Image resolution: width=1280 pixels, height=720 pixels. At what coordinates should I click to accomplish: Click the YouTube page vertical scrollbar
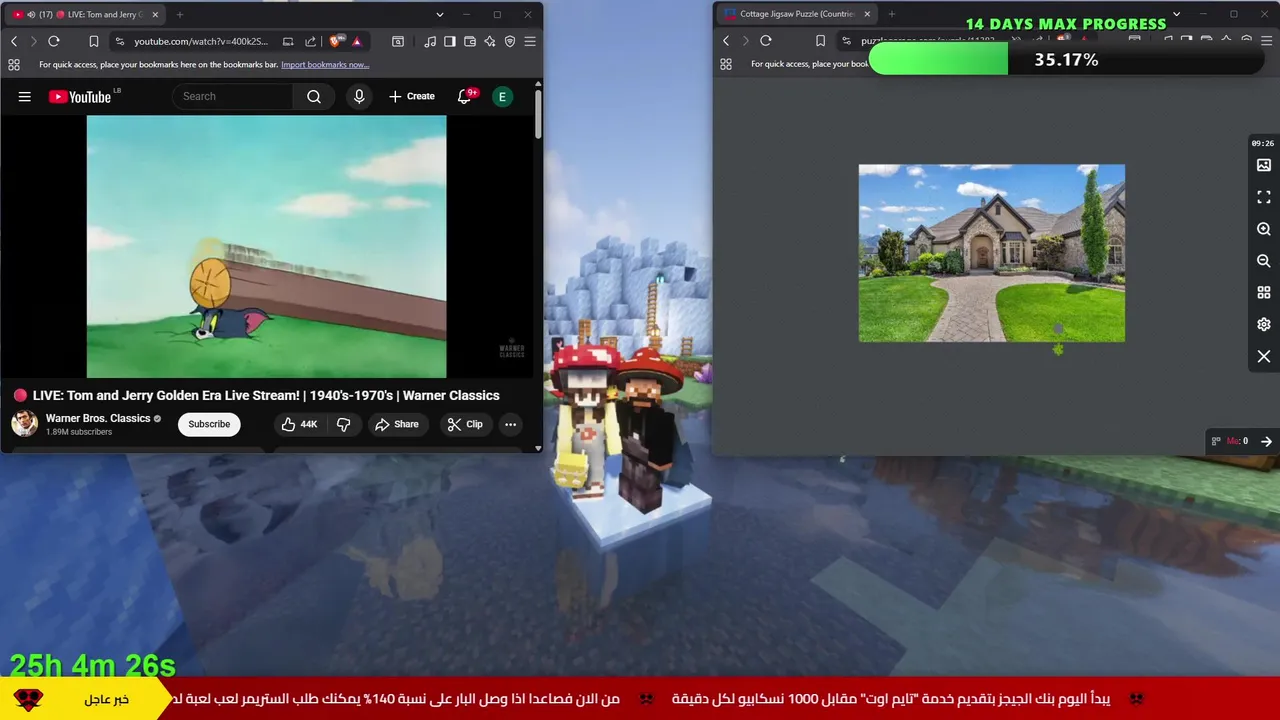538,115
